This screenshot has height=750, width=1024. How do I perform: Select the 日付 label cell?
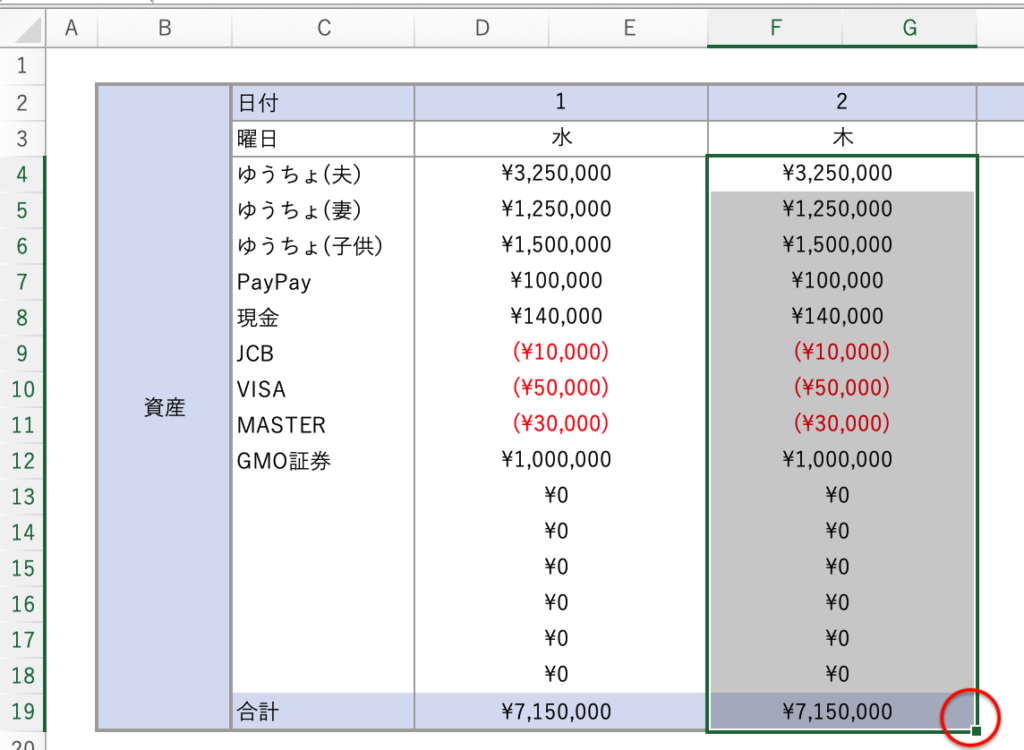point(322,102)
